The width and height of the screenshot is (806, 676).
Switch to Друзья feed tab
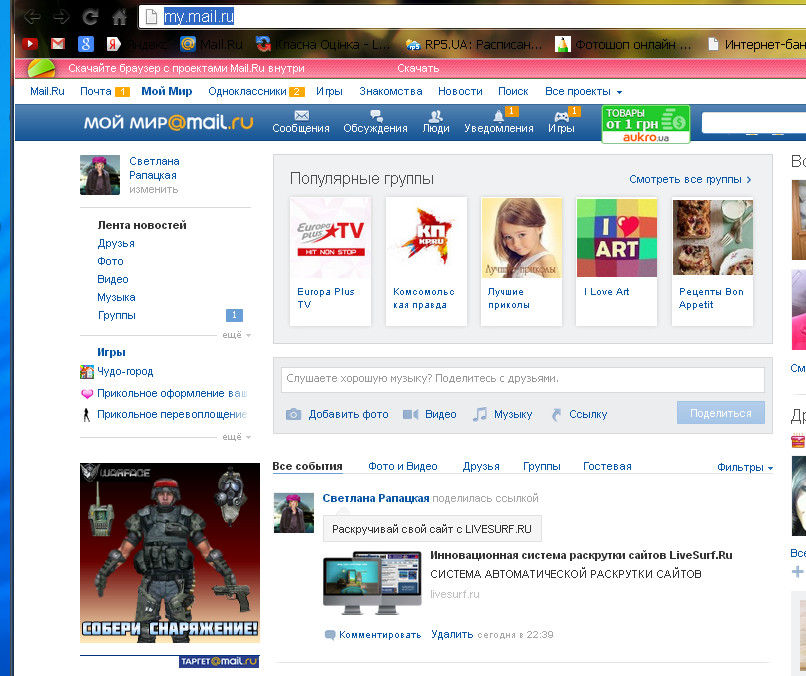coord(481,466)
